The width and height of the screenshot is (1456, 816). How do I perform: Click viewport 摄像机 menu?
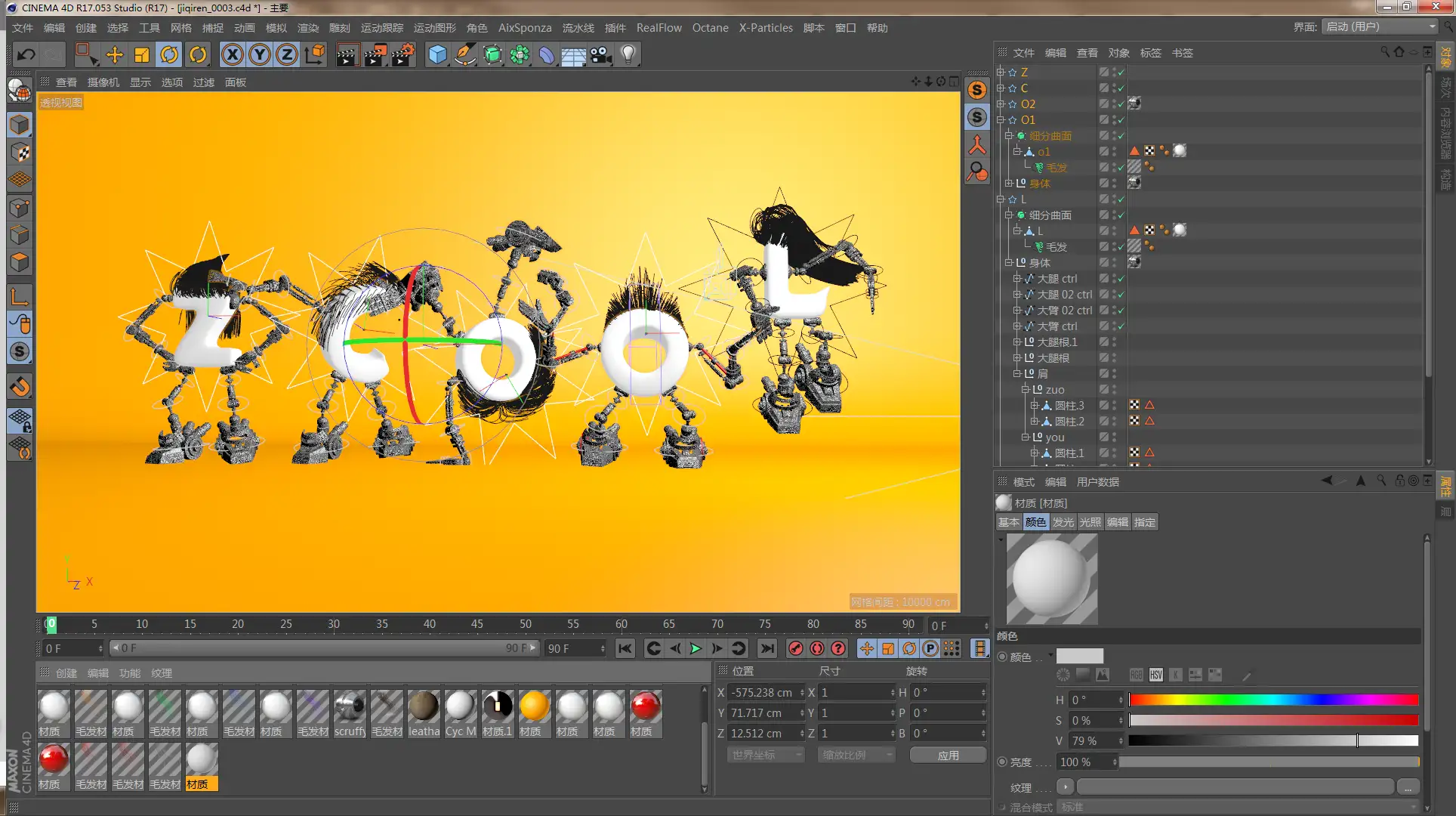tap(103, 82)
